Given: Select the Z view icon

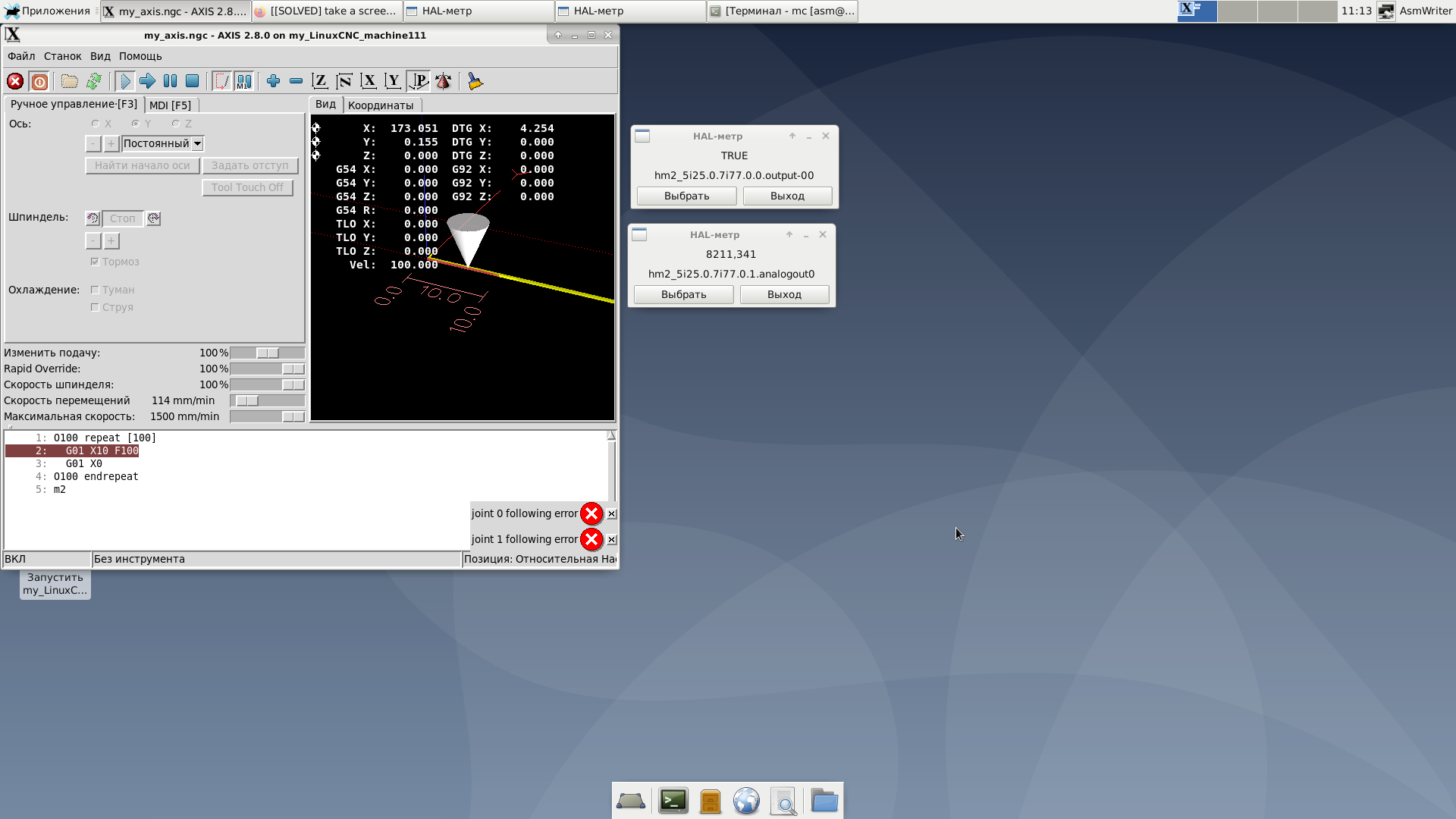Looking at the screenshot, I should (320, 81).
